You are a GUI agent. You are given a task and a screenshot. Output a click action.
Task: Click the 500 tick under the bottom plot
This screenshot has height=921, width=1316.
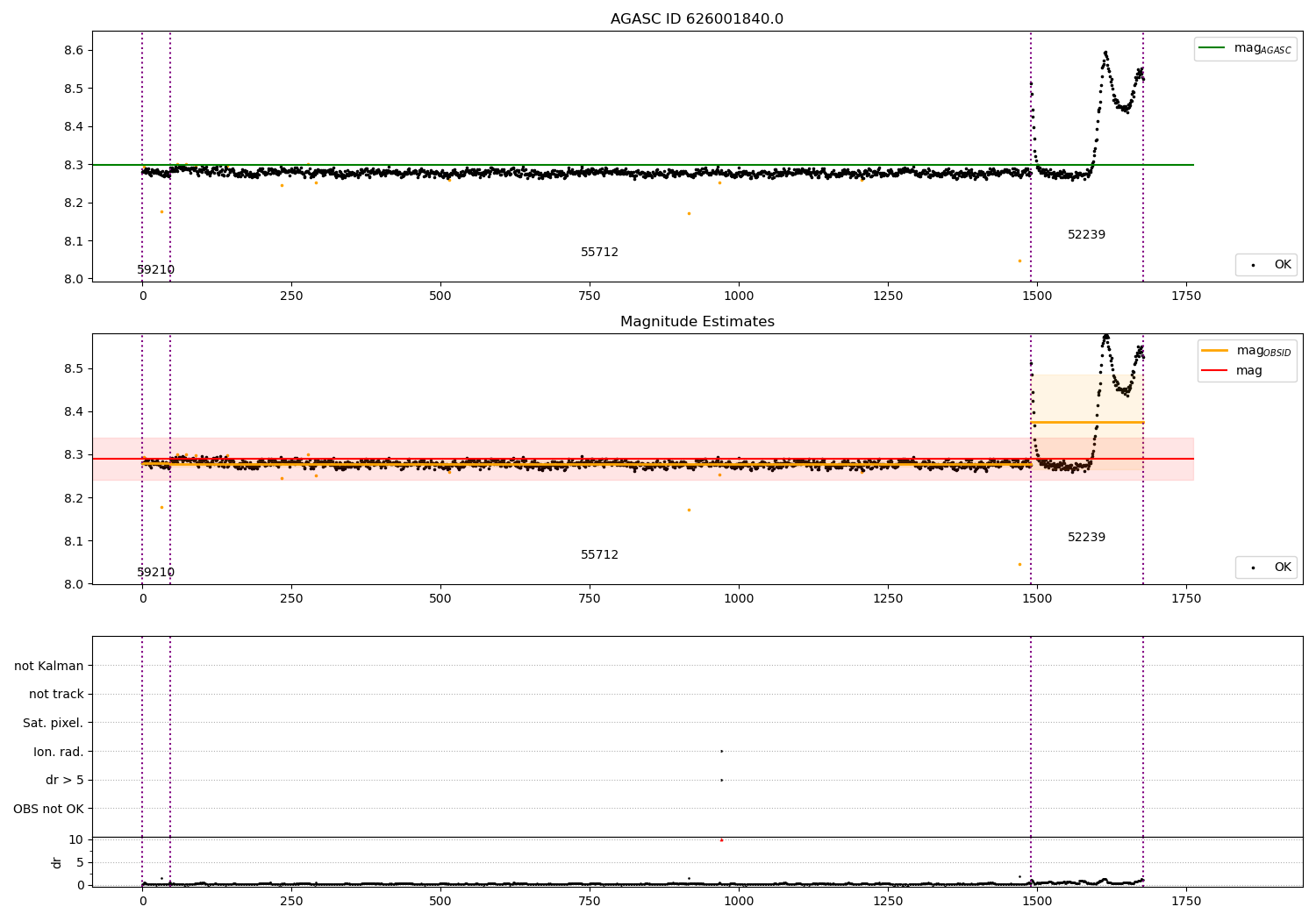tap(440, 902)
